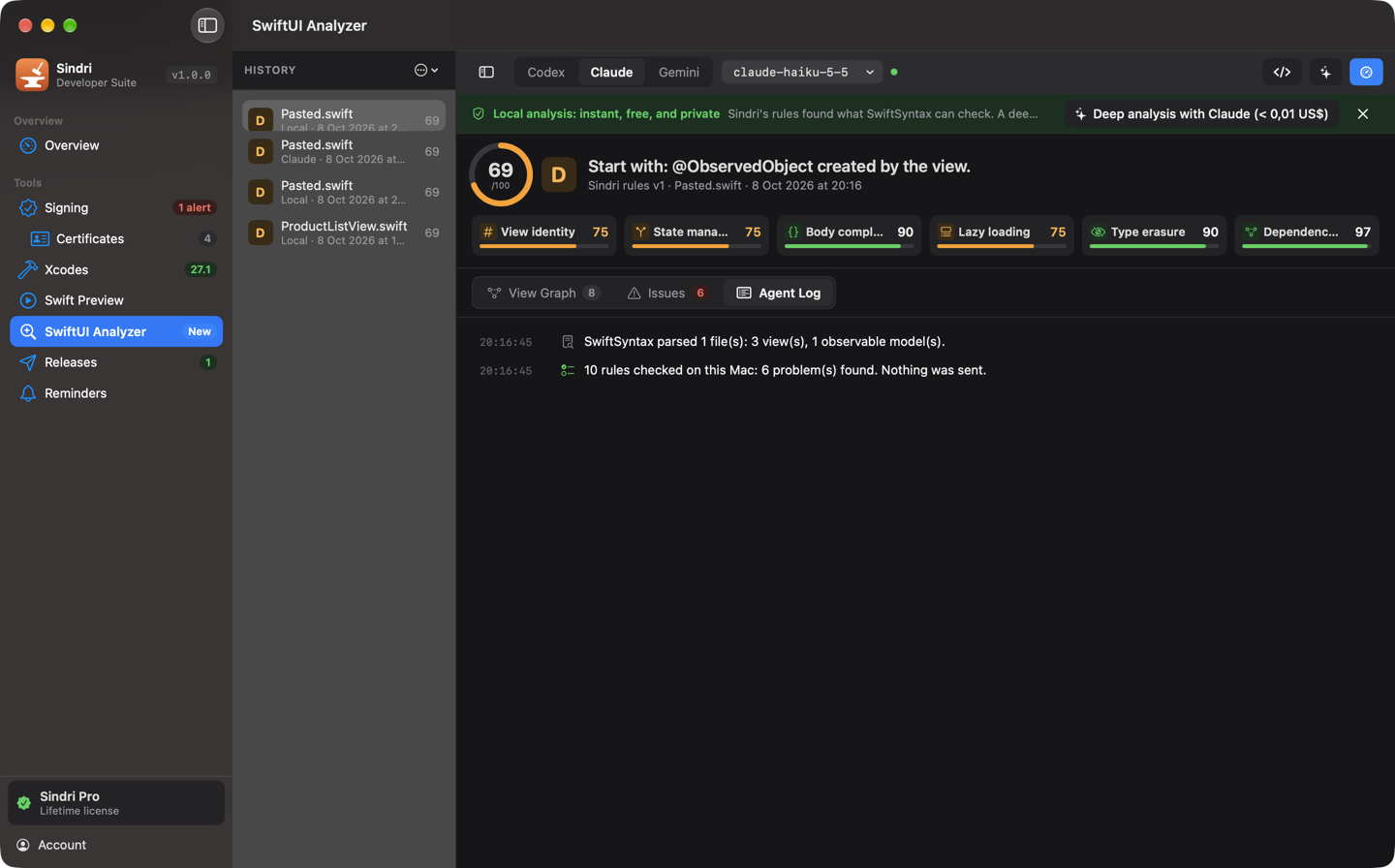This screenshot has width=1395, height=868.
Task: Select SwiftUI Analyzer in sidebar
Action: 116,331
